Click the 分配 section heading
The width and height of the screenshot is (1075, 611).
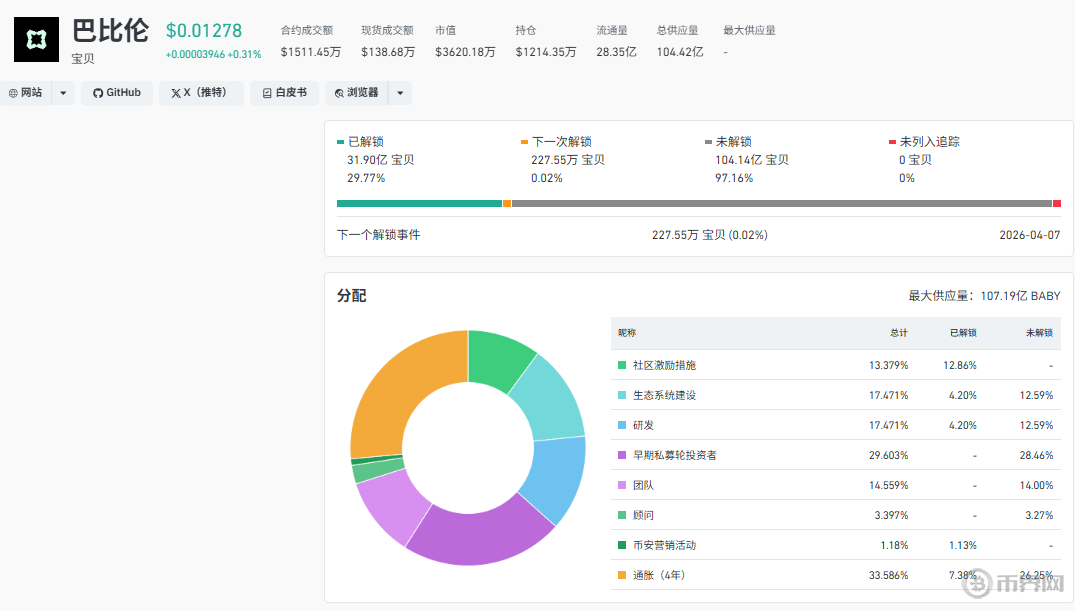(352, 296)
